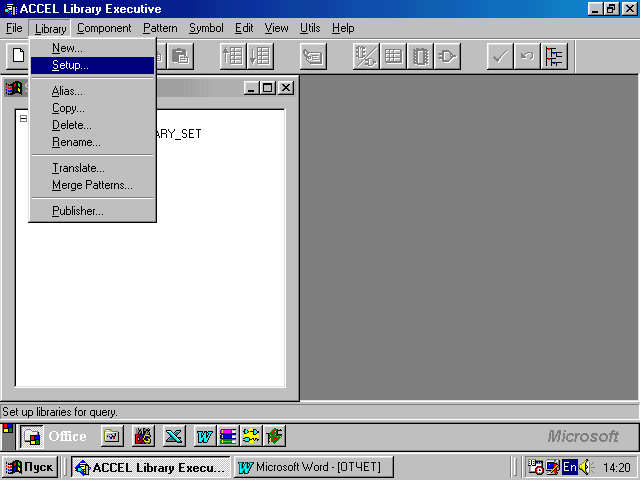Open the pins spreadsheet table icon

(x=393, y=56)
